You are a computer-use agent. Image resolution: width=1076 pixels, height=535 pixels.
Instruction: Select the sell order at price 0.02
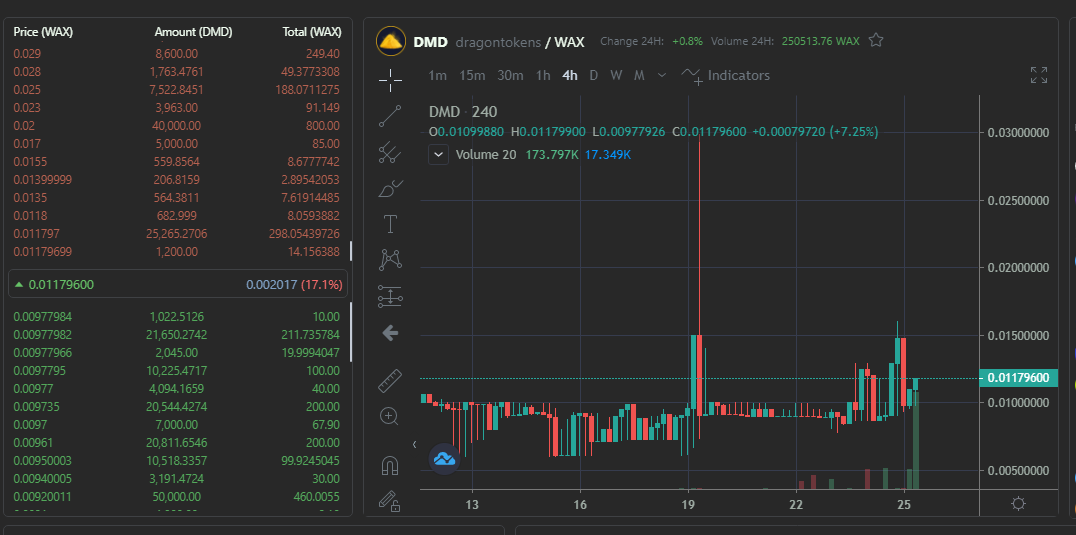click(178, 126)
